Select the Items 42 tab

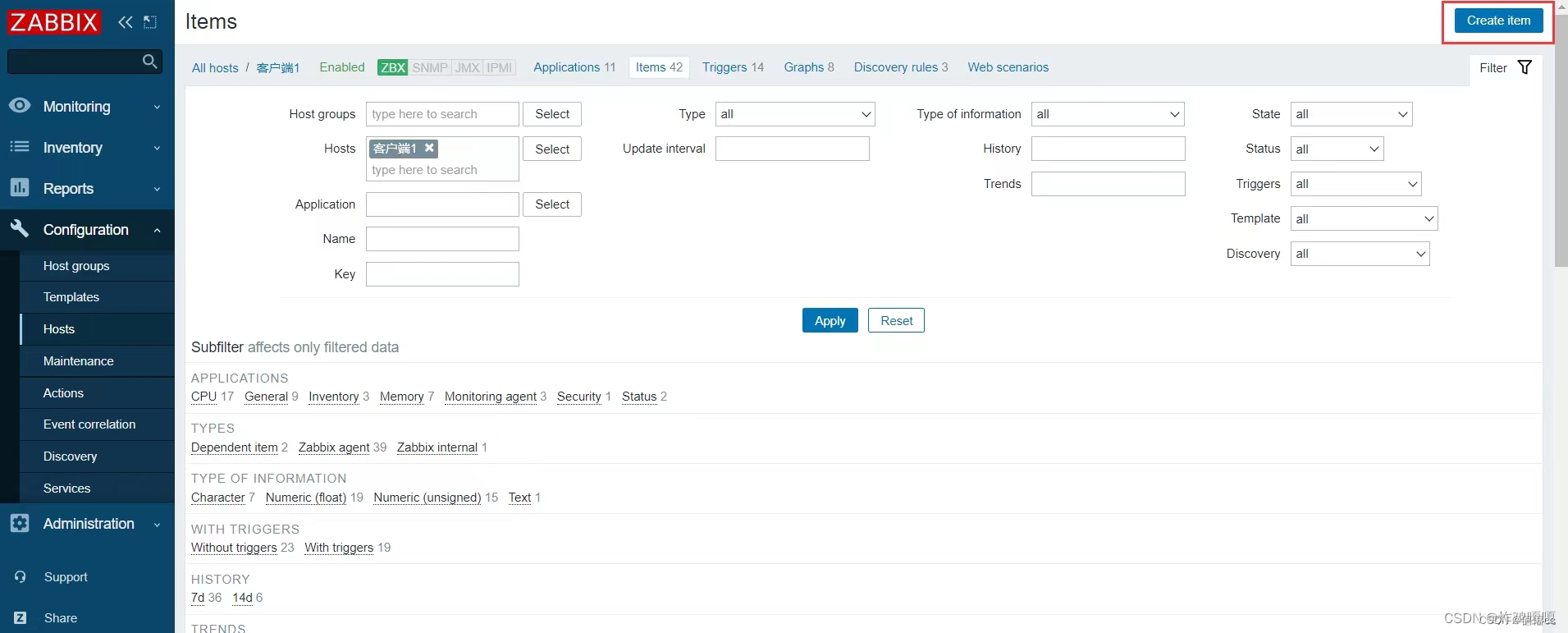click(659, 67)
